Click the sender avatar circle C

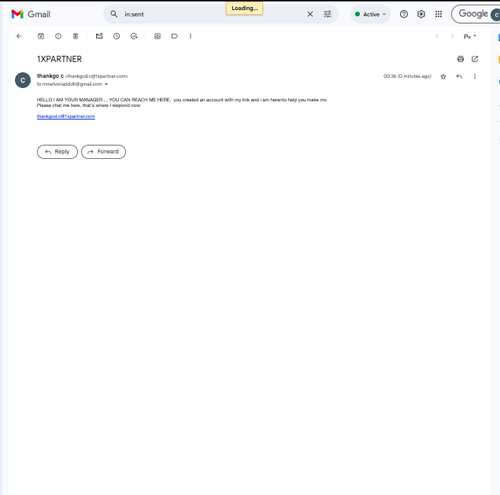[23, 80]
